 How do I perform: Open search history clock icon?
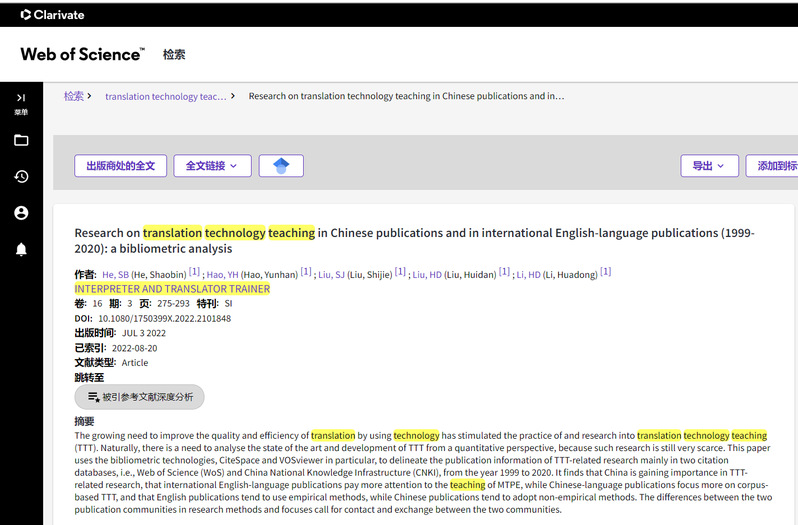click(21, 177)
